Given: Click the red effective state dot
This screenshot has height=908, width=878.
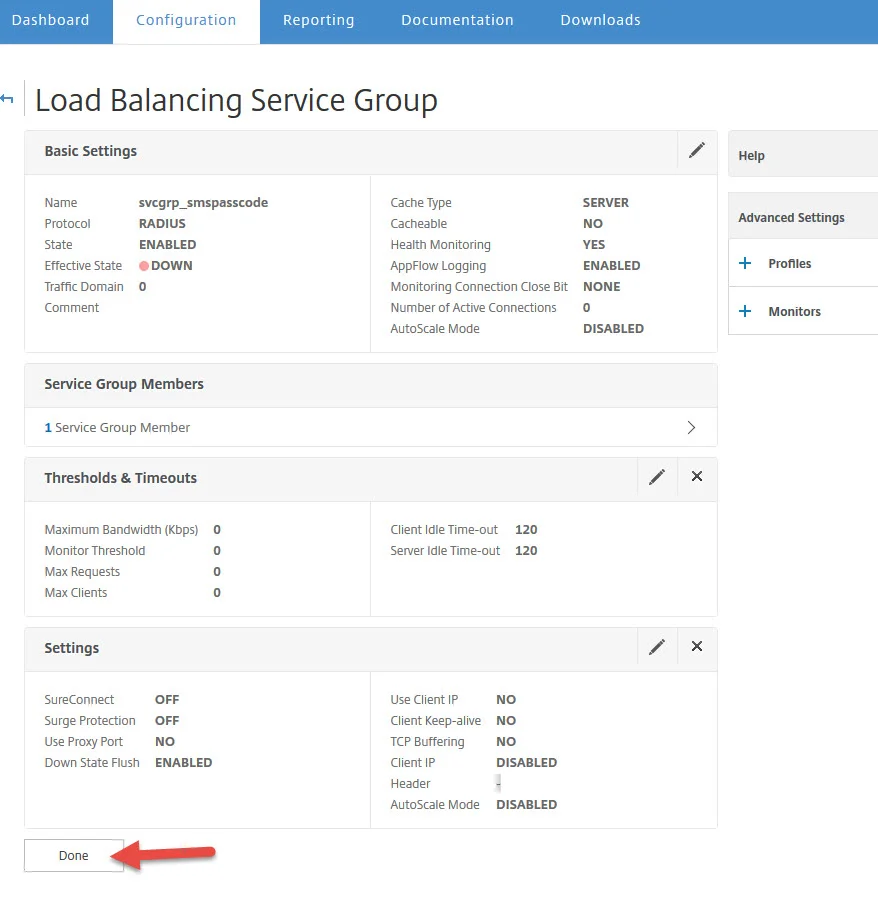Looking at the screenshot, I should click(x=144, y=266).
